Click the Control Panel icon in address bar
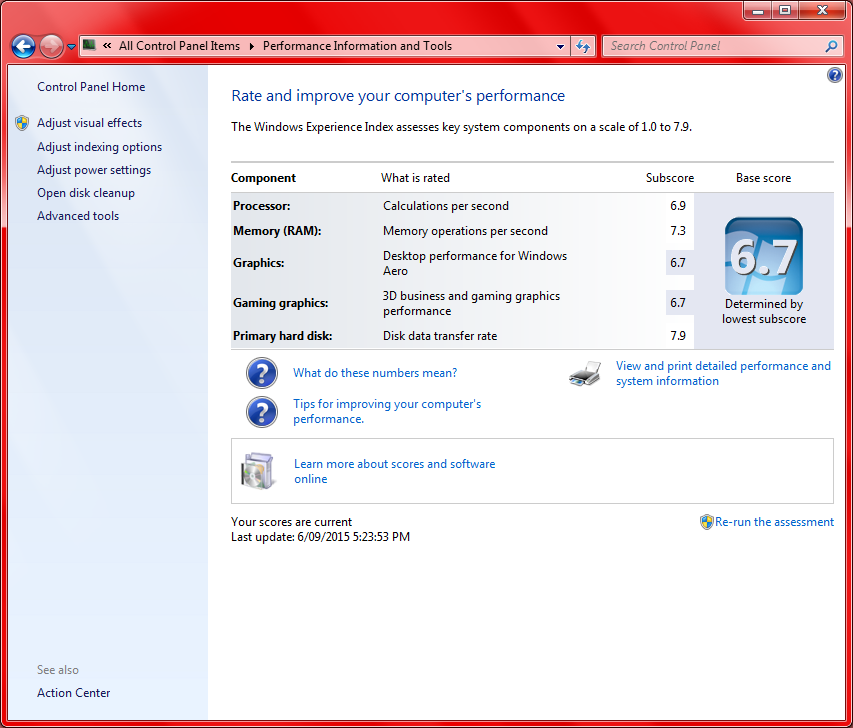The height and width of the screenshot is (728, 853). (89, 45)
